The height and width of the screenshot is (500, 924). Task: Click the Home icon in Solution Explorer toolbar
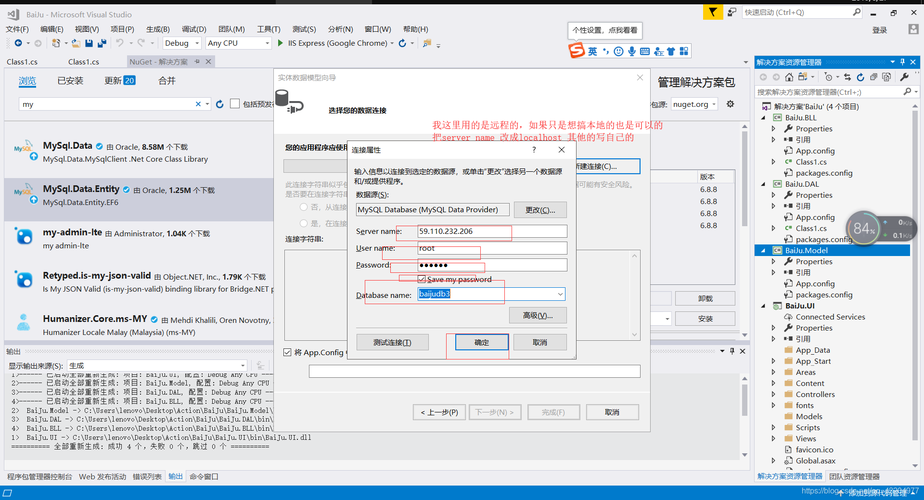click(789, 77)
